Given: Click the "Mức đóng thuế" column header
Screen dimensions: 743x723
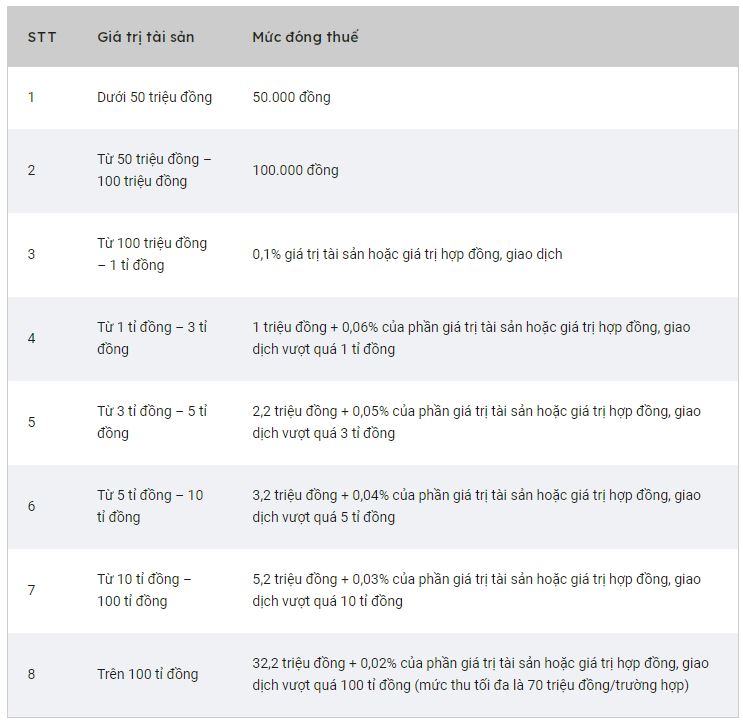Looking at the screenshot, I should [305, 37].
